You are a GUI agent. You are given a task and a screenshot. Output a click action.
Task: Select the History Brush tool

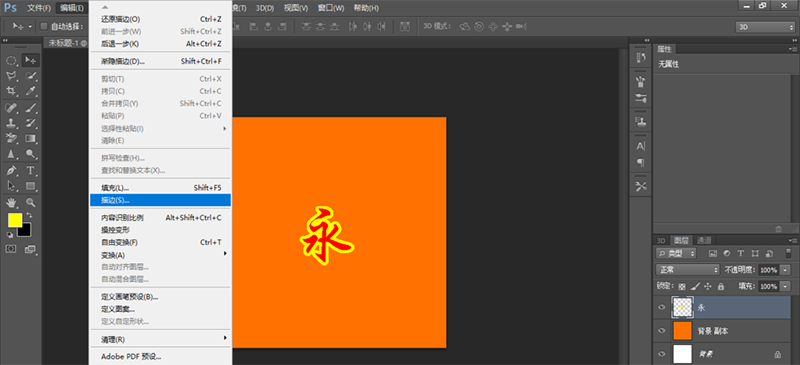pyautogui.click(x=31, y=123)
